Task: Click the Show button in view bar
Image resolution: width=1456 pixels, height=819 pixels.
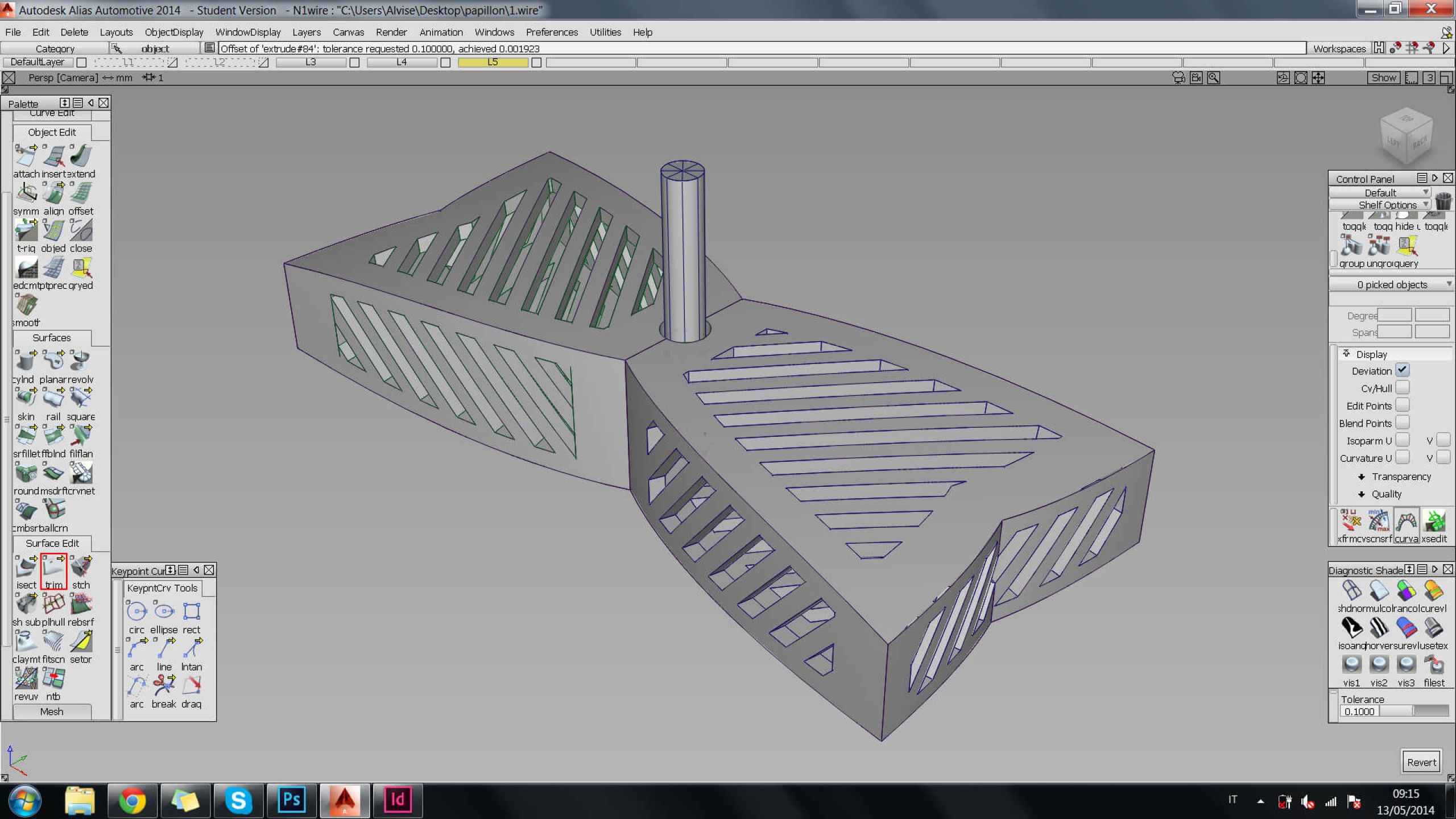Action: (x=1383, y=78)
